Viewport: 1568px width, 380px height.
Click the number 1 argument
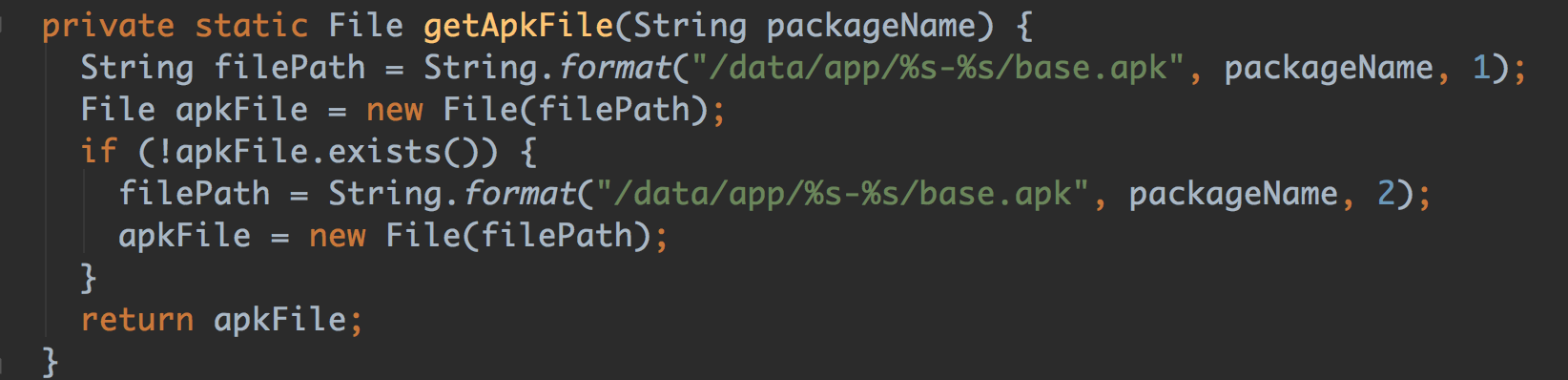click(1482, 69)
